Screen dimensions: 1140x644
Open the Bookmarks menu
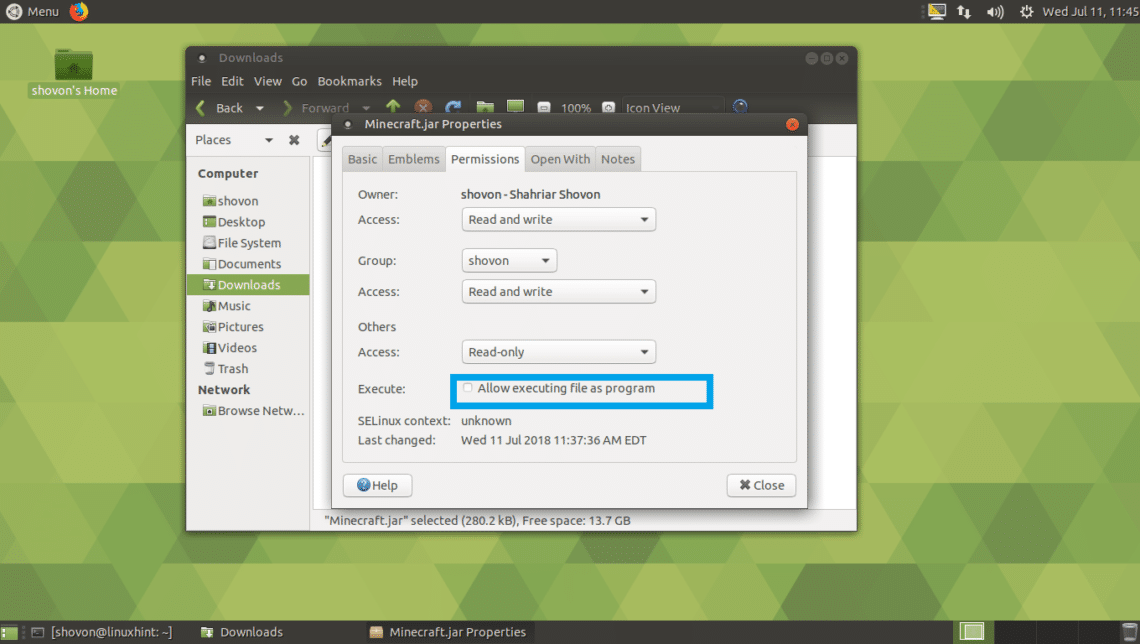click(x=349, y=81)
